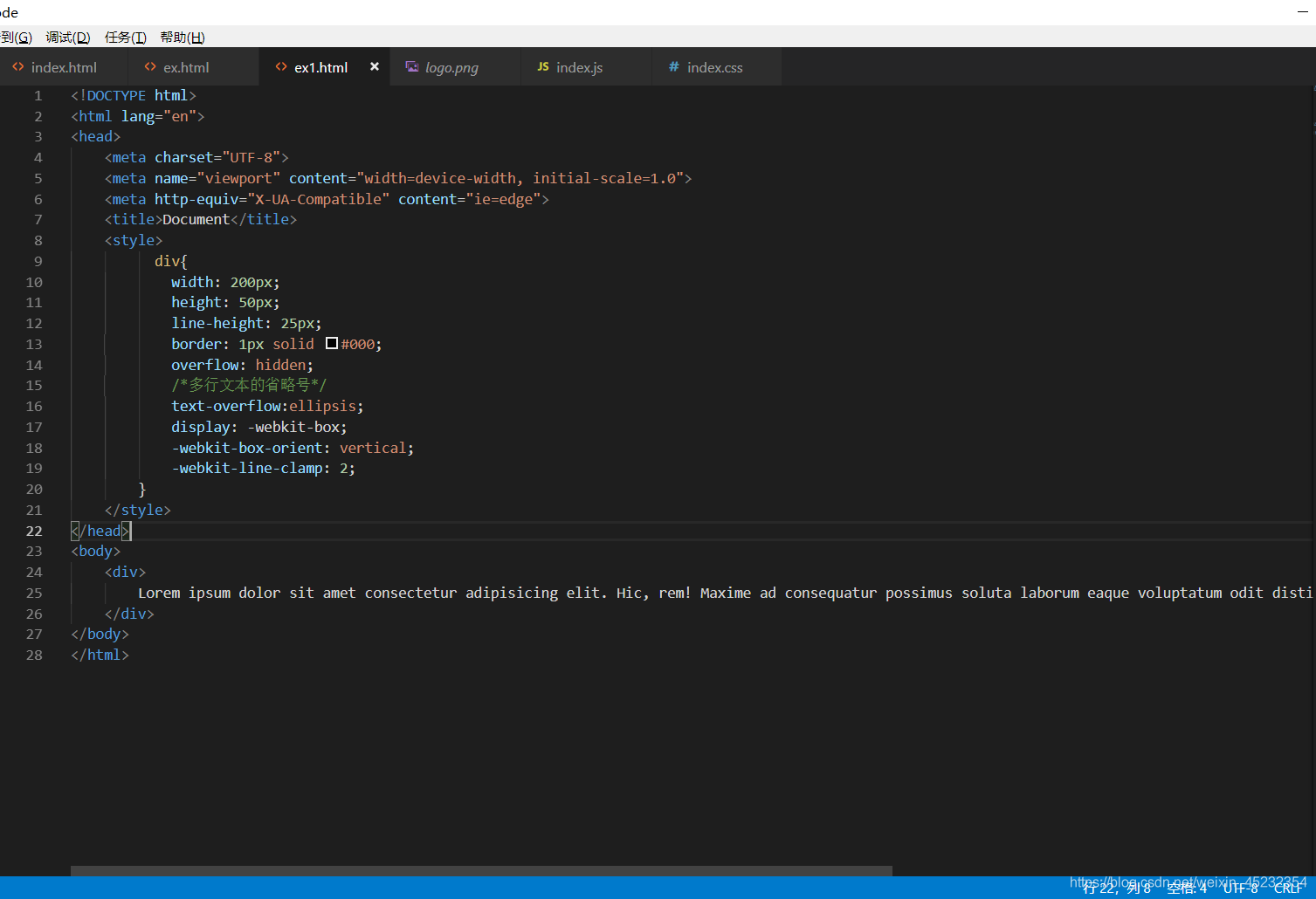Click line number 22 in the gutter
Viewport: 1316px width, 899px height.
(x=34, y=531)
